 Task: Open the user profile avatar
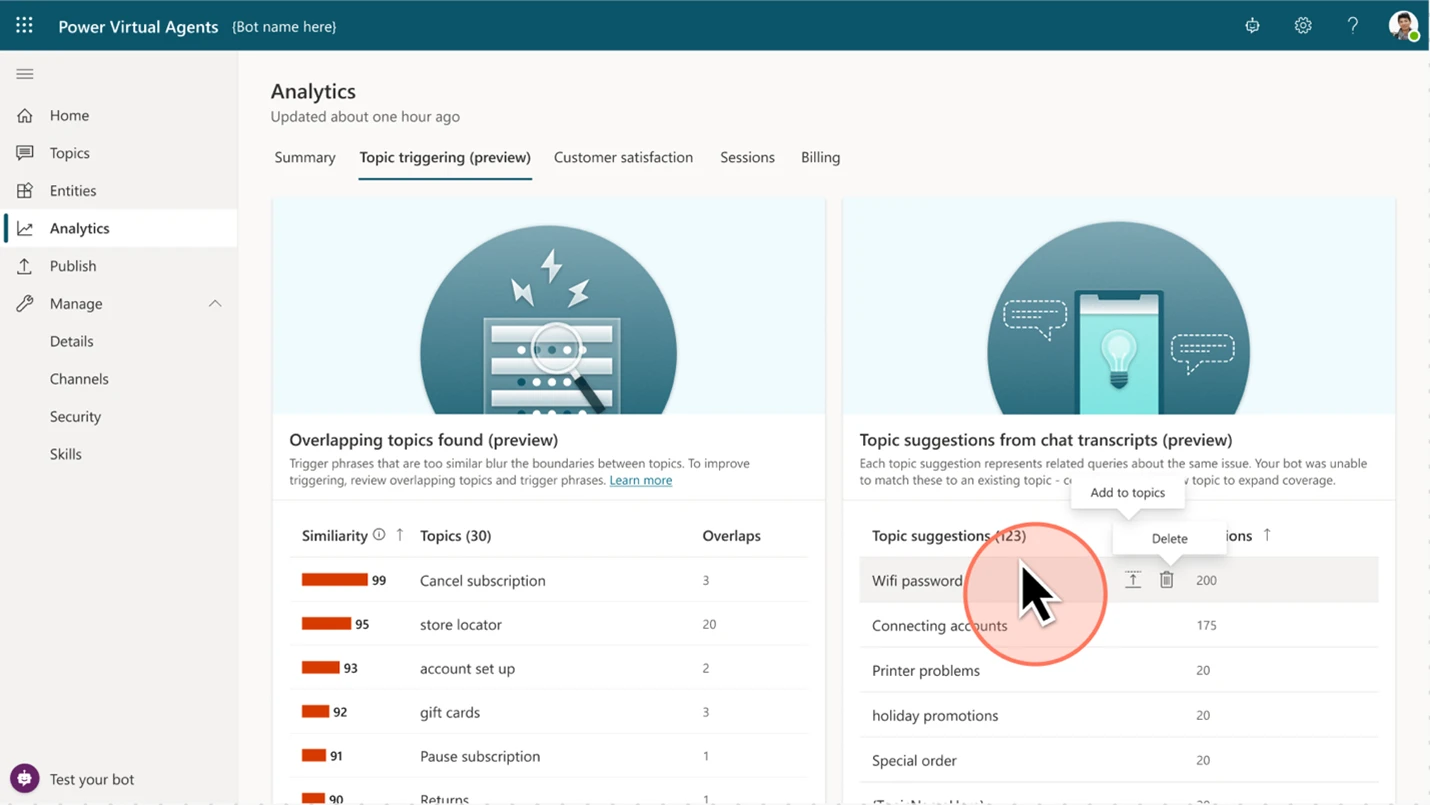click(x=1403, y=25)
